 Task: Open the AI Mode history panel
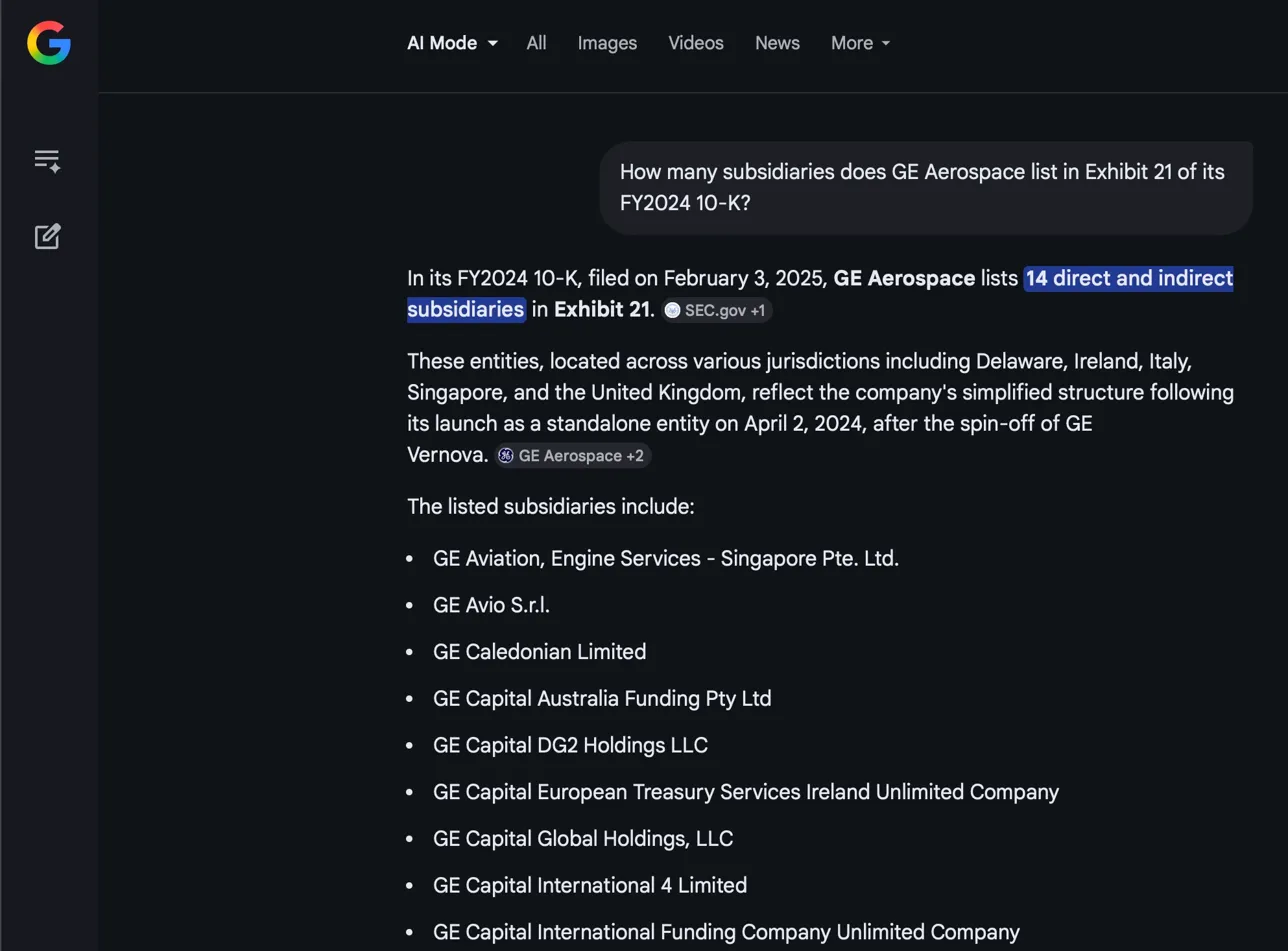point(46,159)
